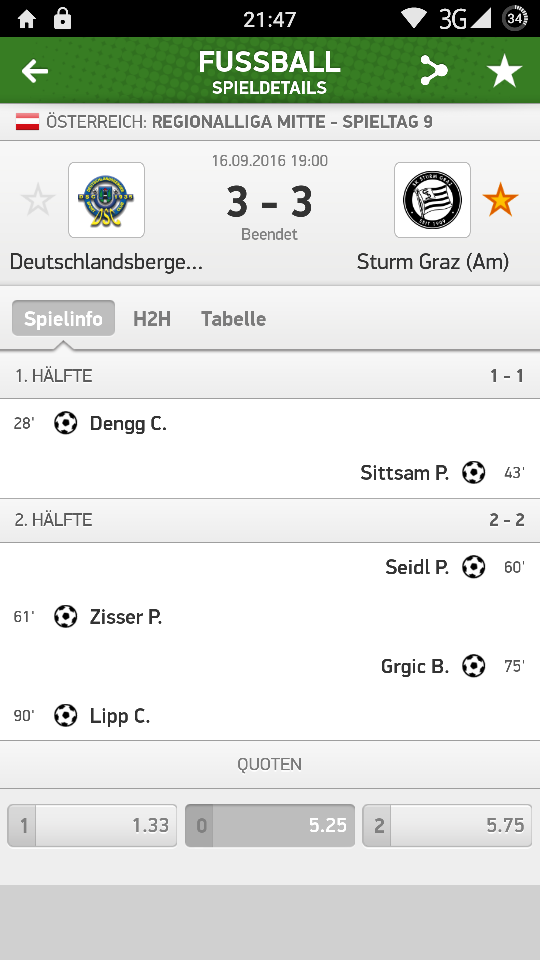This screenshot has height=960, width=540.
Task: Tap the share icon in header
Action: point(433,70)
